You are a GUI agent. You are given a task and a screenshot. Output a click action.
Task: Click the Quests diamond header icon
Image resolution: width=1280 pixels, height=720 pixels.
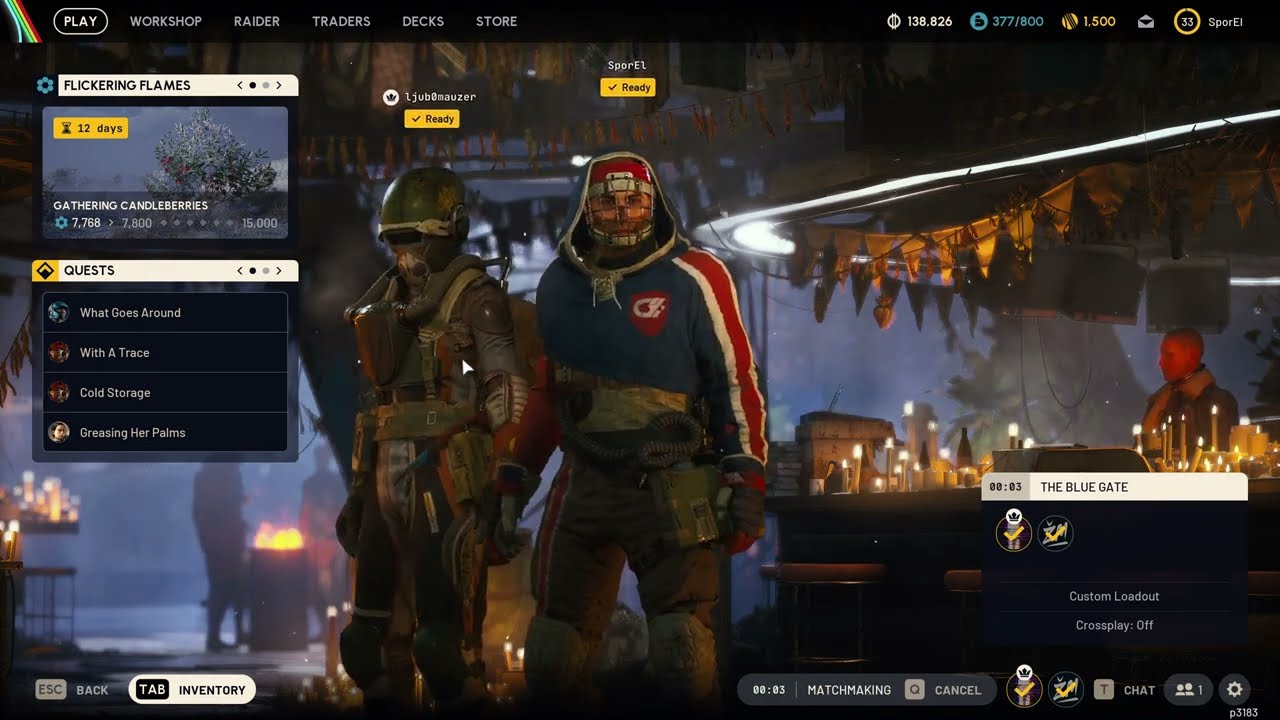click(44, 270)
